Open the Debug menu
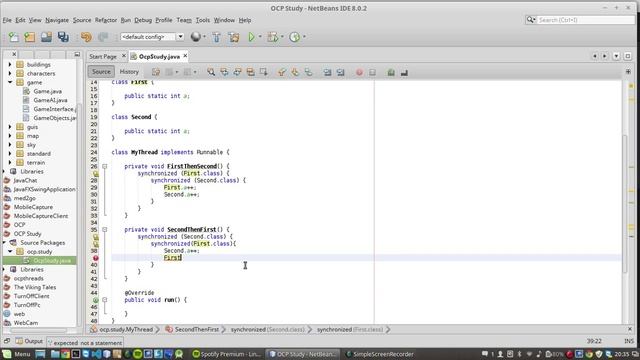The width and height of the screenshot is (640, 360). point(143,20)
